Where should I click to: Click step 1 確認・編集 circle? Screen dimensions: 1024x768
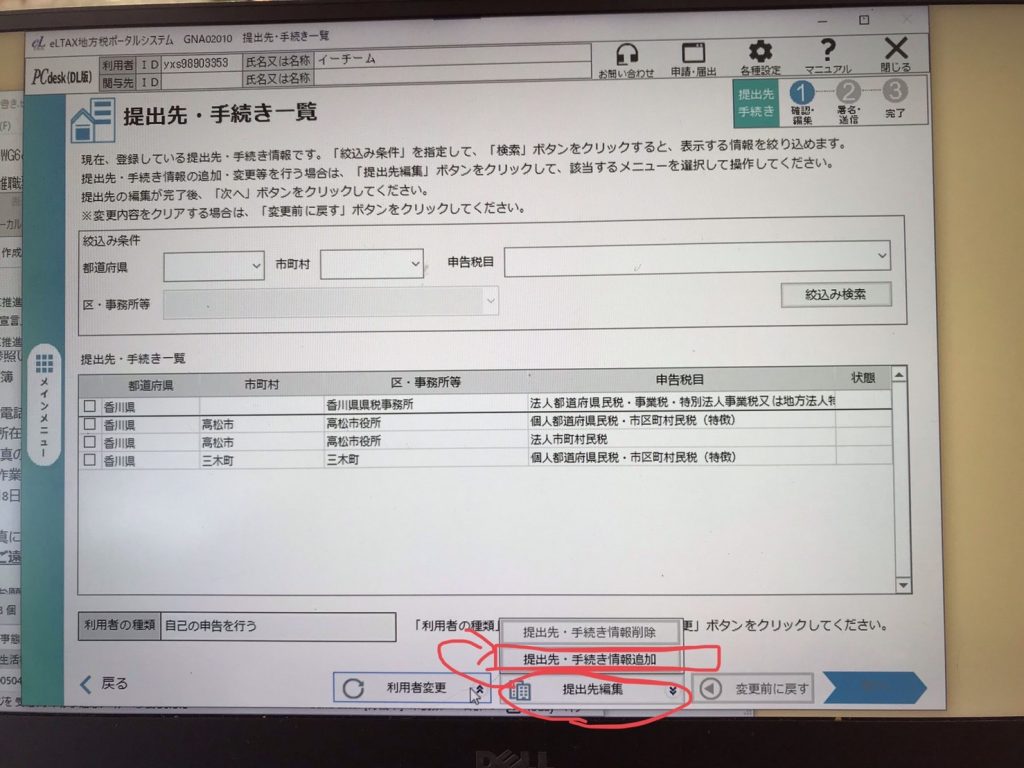coord(802,93)
